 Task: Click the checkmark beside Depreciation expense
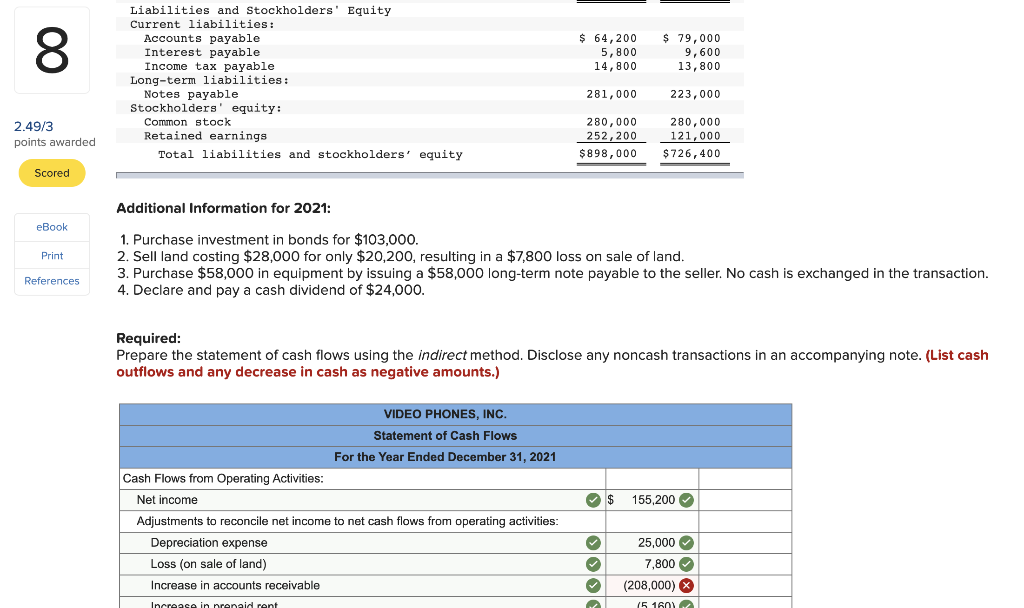click(x=592, y=541)
